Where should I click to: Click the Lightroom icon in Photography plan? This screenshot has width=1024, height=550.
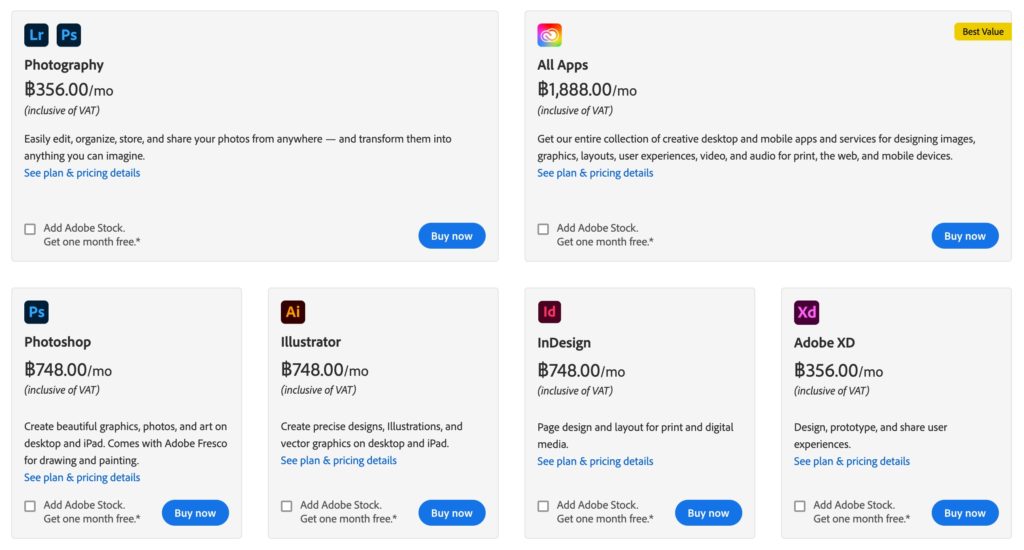(37, 35)
